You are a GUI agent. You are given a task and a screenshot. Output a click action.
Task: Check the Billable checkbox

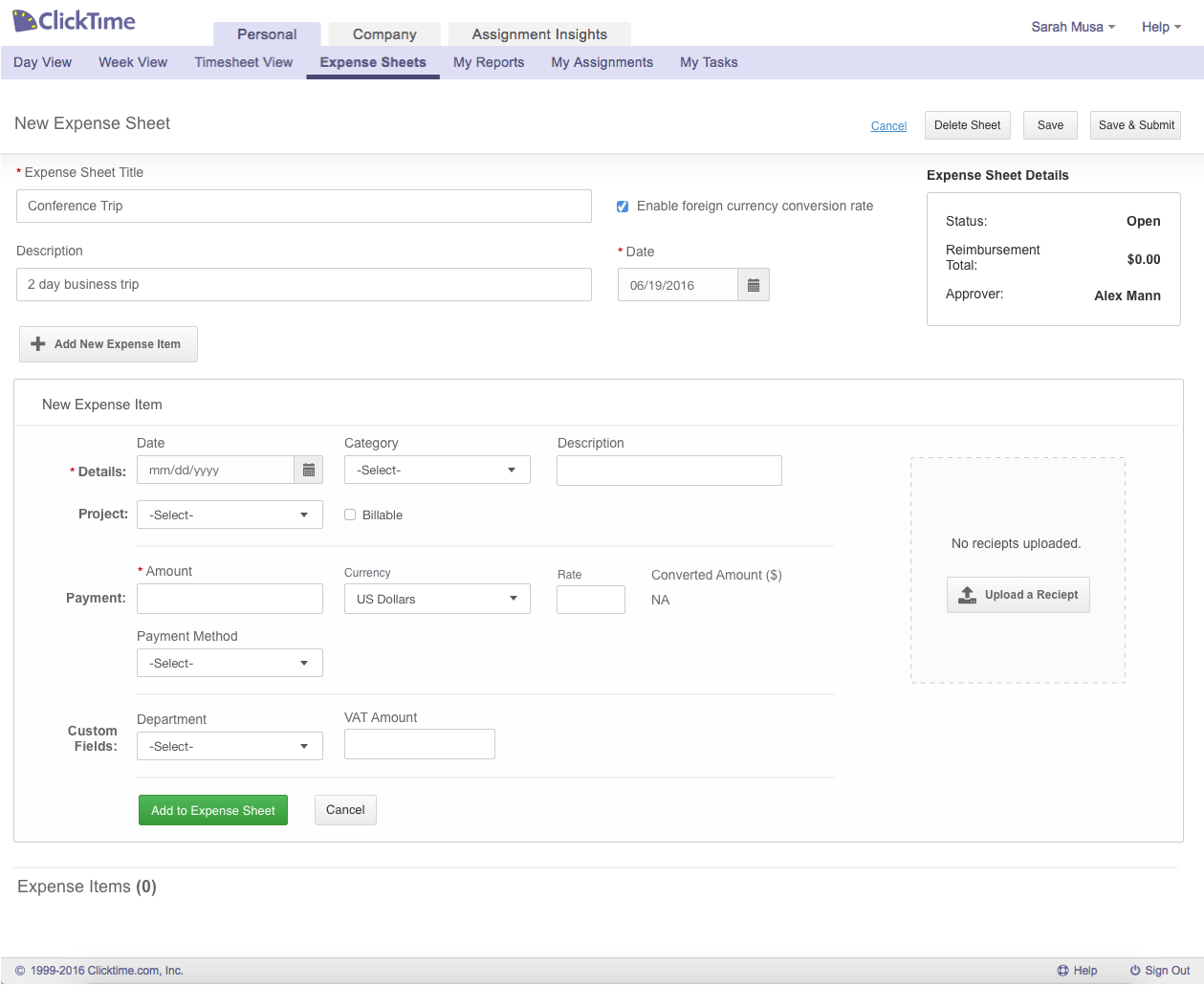350,515
